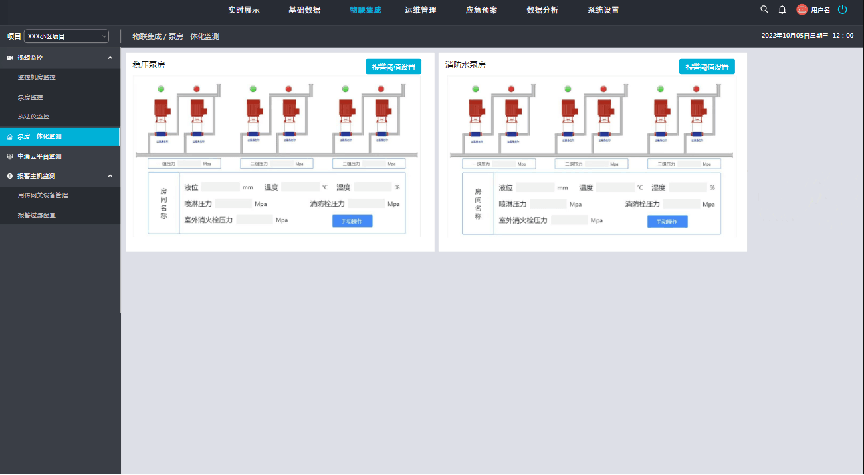Open the search icon in top bar
The height and width of the screenshot is (475, 864).
click(x=764, y=9)
